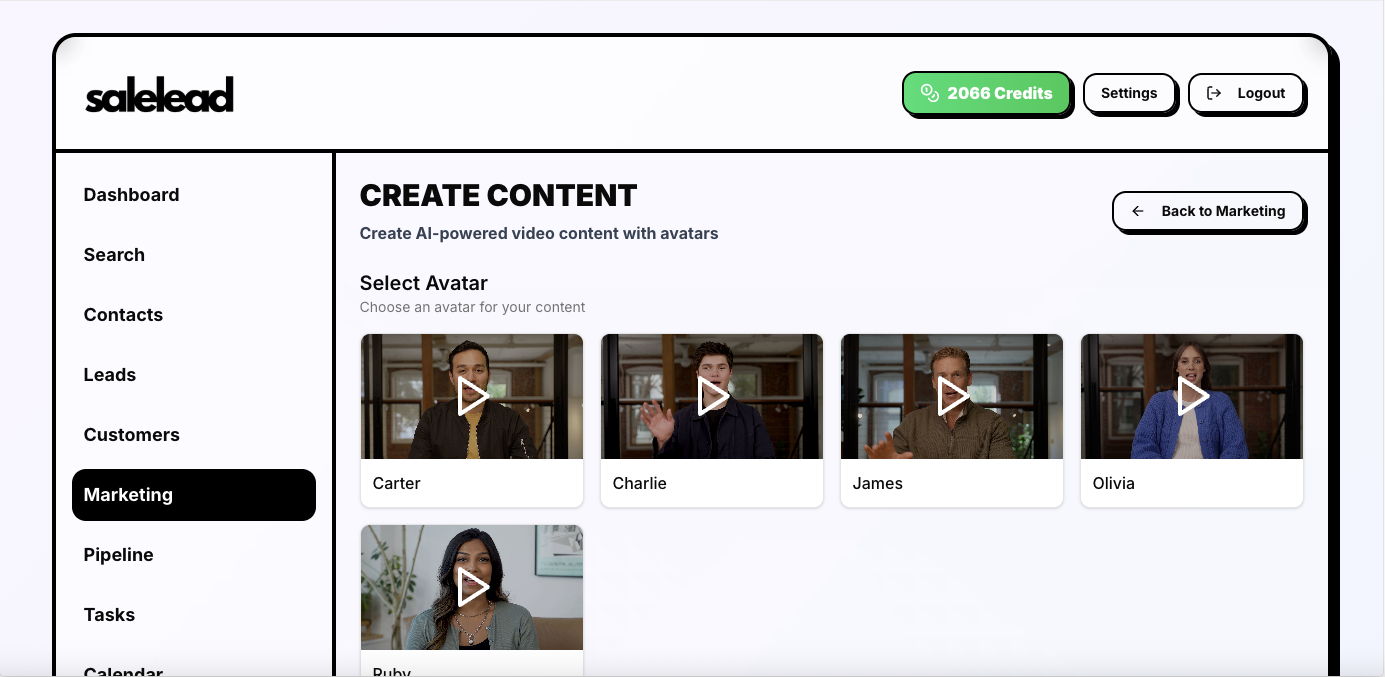Click the coins icon in Credits button
This screenshot has height=677, width=1385.
pyautogui.click(x=930, y=93)
